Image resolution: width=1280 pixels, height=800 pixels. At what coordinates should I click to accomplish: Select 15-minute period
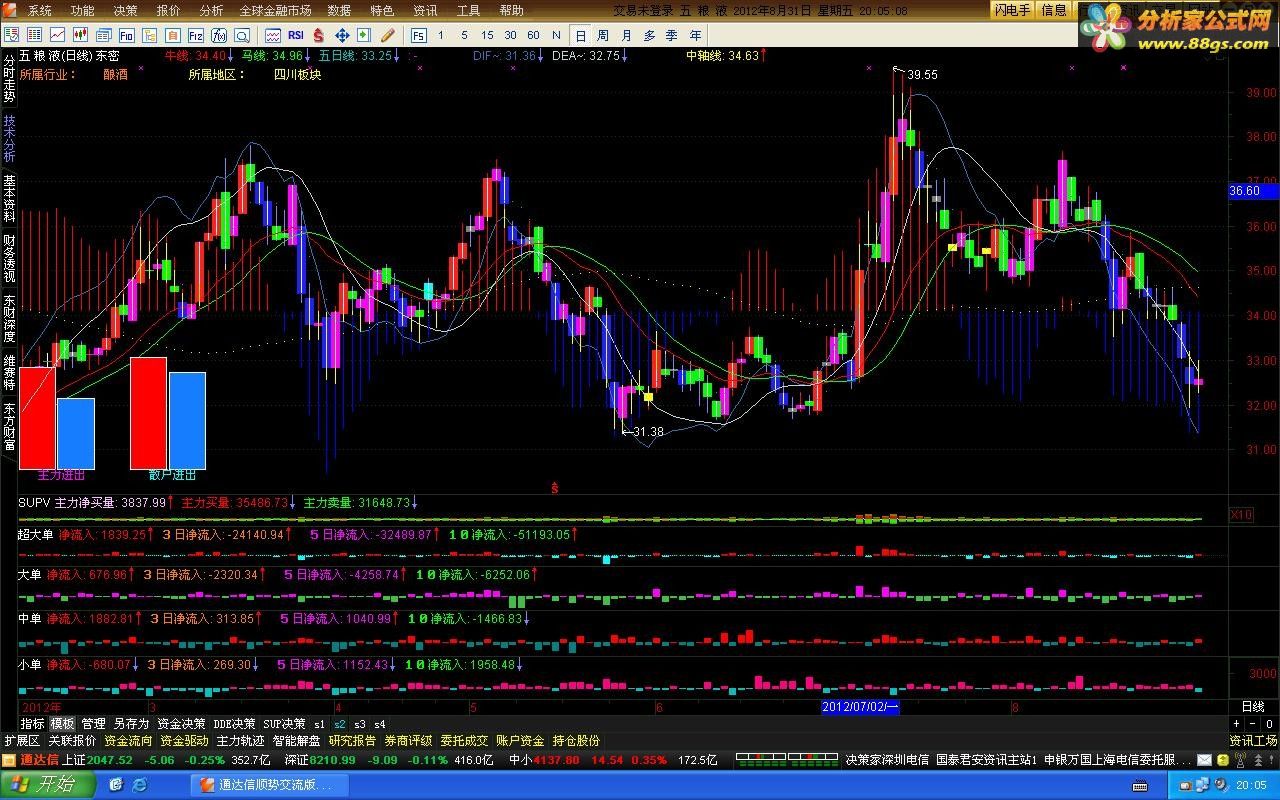tap(487, 35)
